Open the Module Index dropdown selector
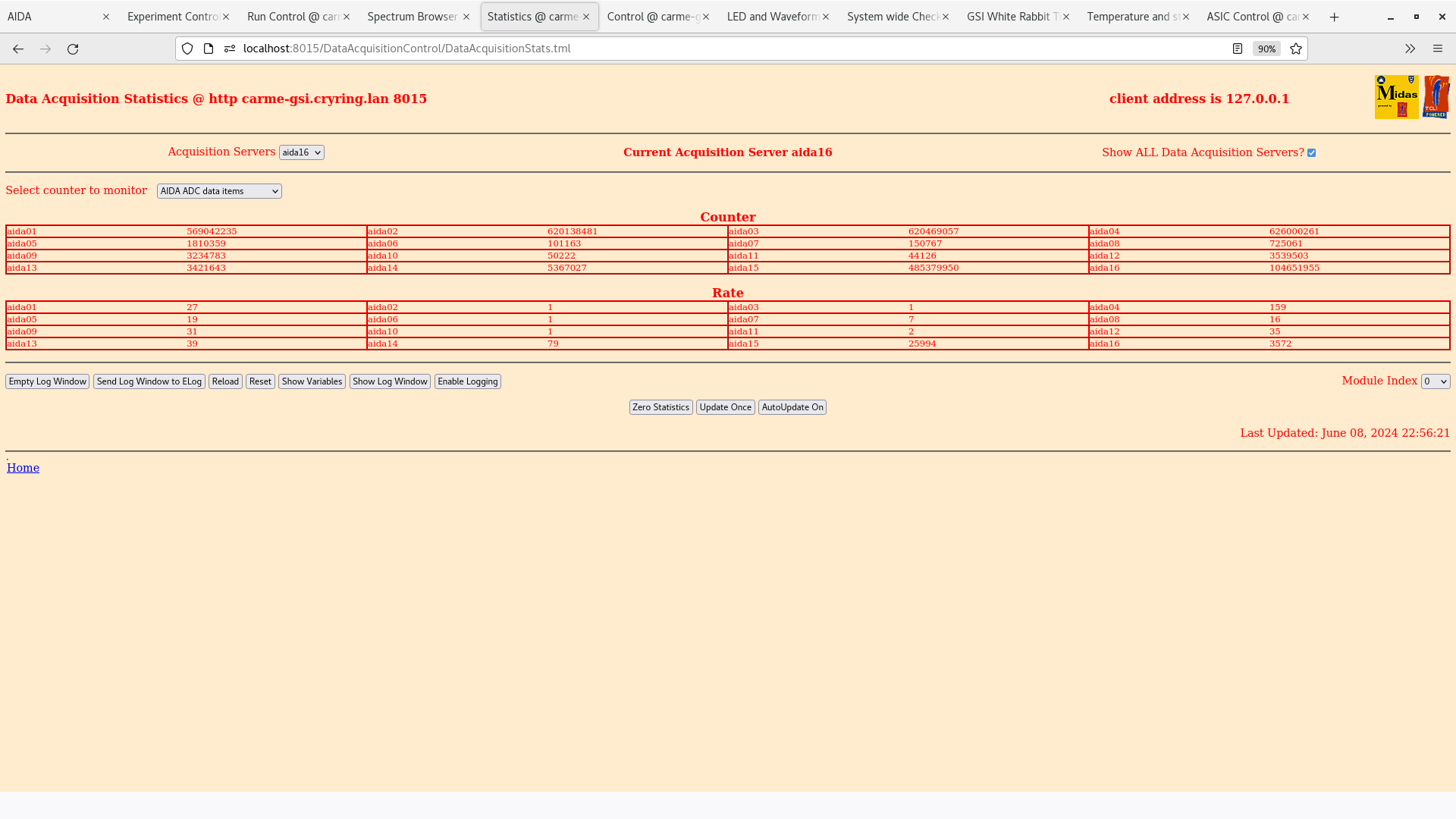1456x819 pixels. [1435, 381]
